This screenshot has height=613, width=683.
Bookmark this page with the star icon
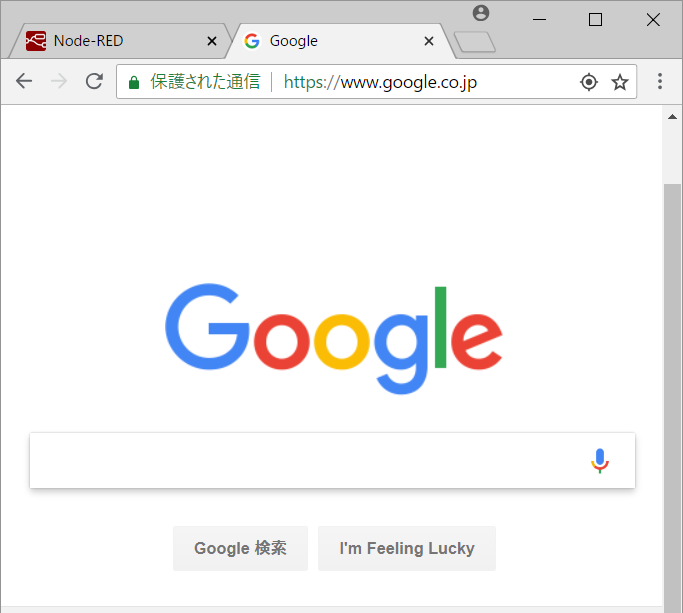tap(619, 82)
